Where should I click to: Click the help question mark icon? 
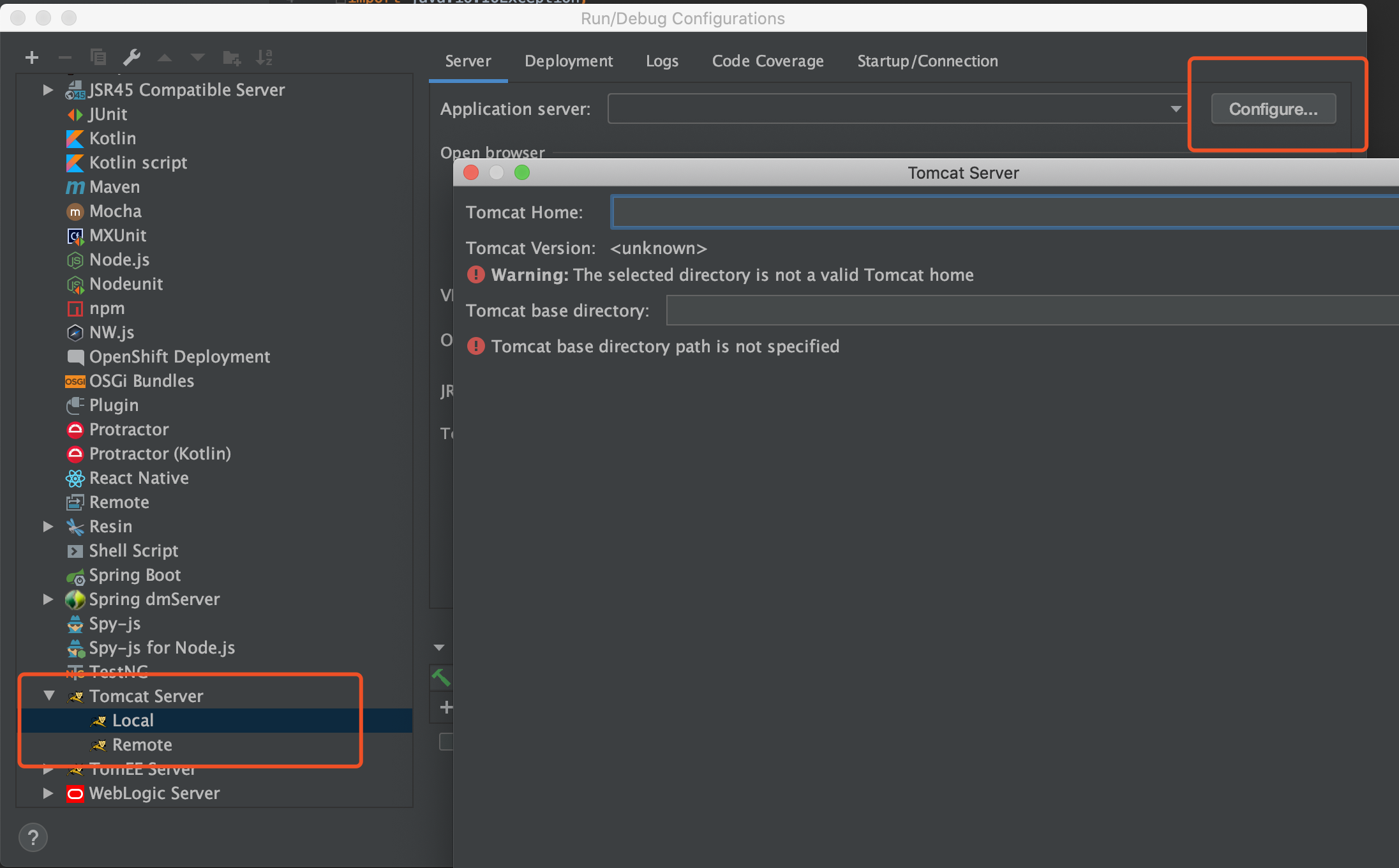tap(33, 837)
